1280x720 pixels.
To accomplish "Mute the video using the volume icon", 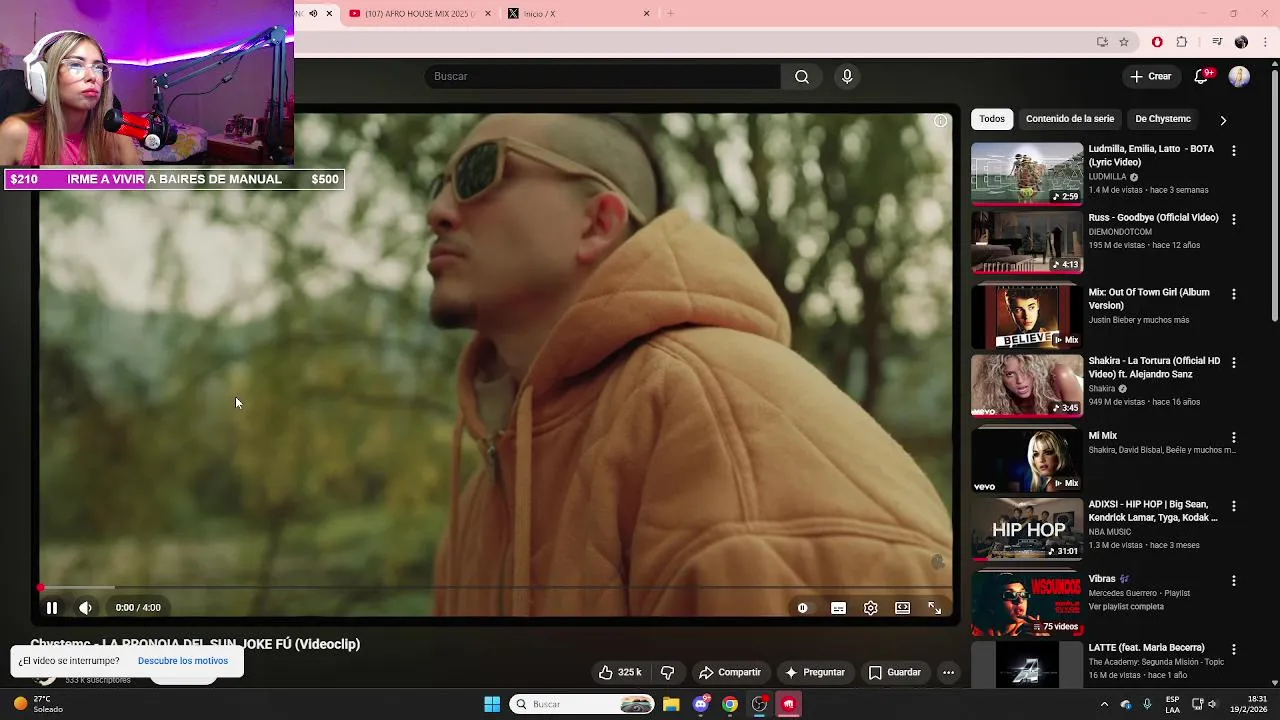I will pos(86,607).
